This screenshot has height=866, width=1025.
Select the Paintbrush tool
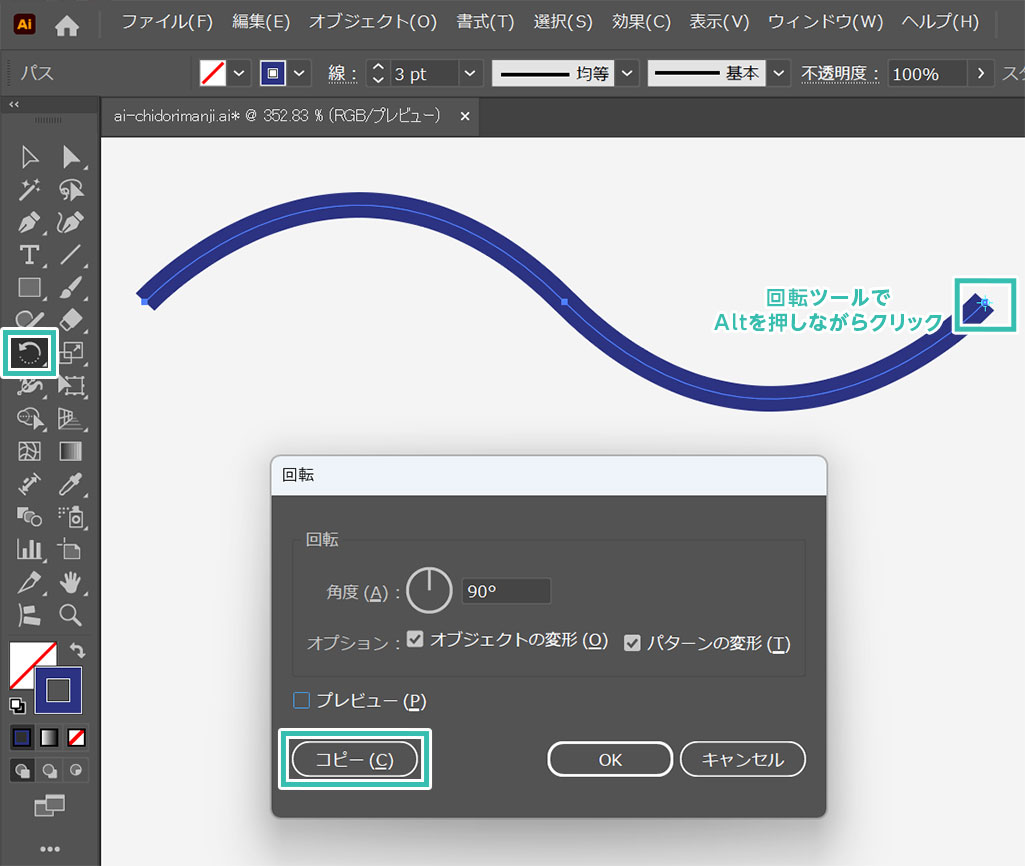click(71, 288)
